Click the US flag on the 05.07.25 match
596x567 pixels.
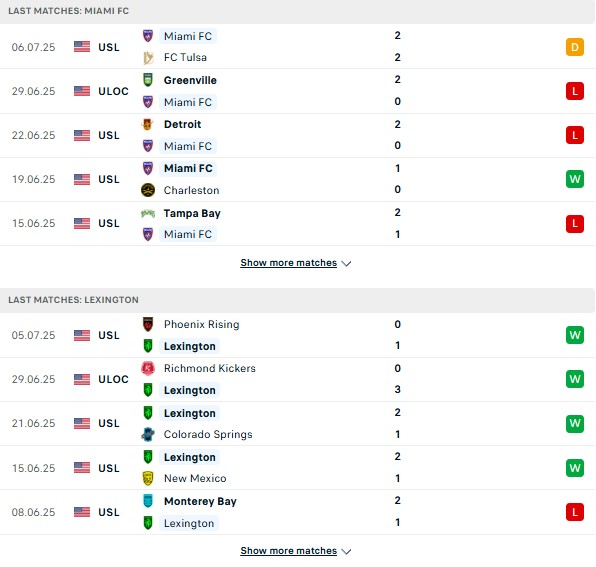click(x=82, y=335)
